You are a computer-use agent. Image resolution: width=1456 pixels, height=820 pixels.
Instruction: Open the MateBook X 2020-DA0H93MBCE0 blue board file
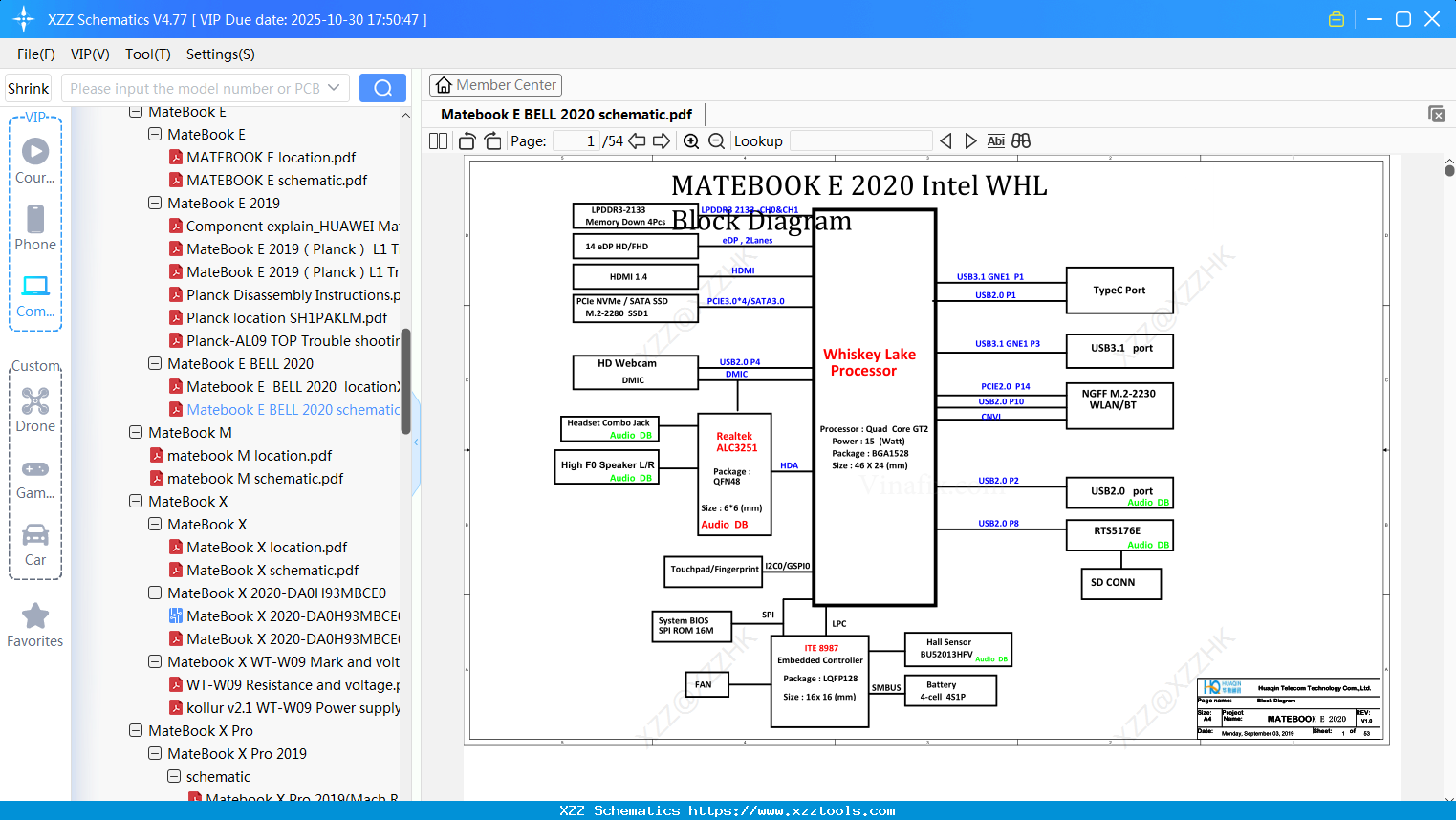285,616
